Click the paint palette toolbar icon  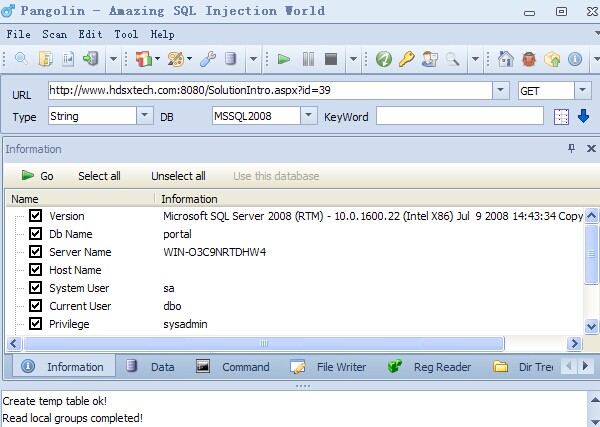click(176, 59)
